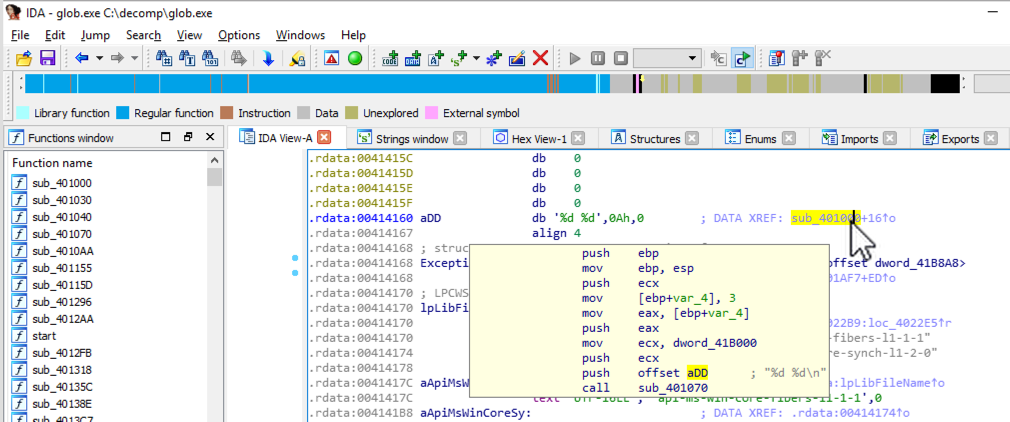Image resolution: width=1010 pixels, height=422 pixels.
Task: Pause the debugger process
Action: pos(597,59)
